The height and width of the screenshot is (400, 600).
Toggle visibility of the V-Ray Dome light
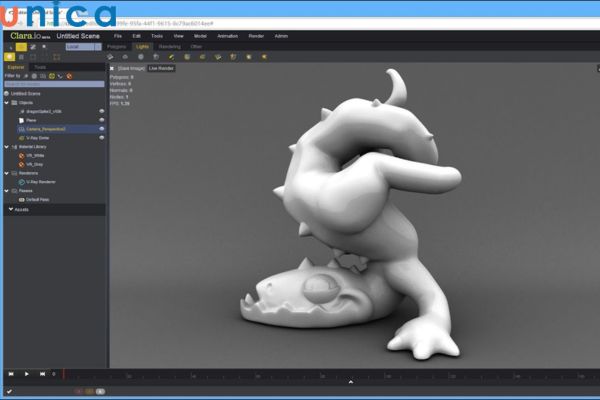101,138
